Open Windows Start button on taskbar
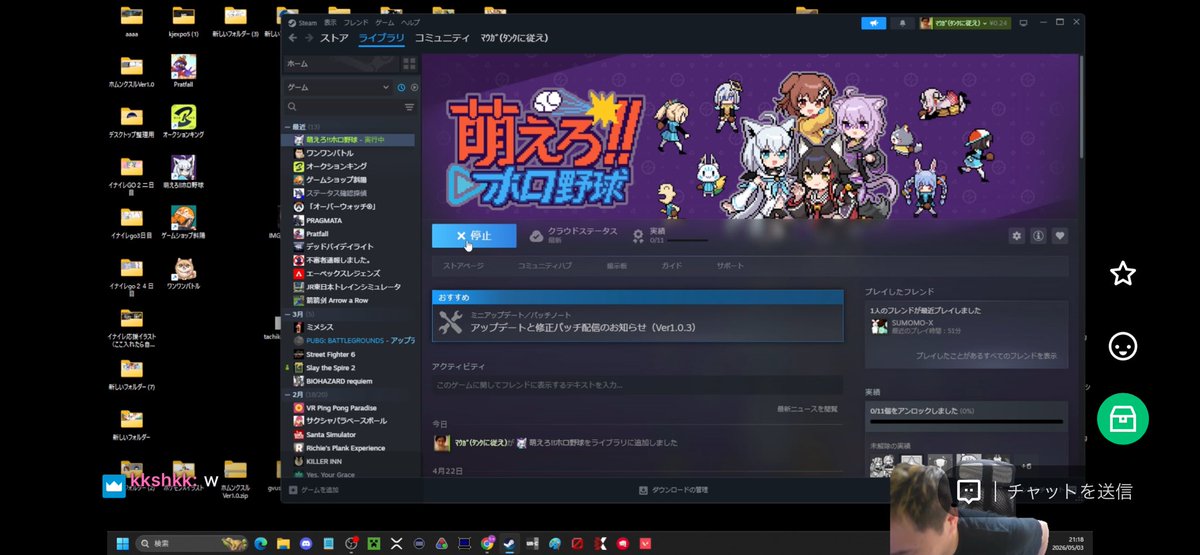Screen dimensions: 1200x555 pos(124,543)
